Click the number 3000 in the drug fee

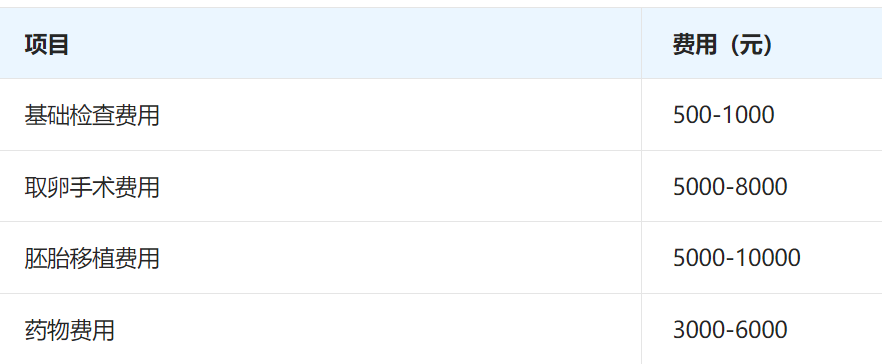698,329
